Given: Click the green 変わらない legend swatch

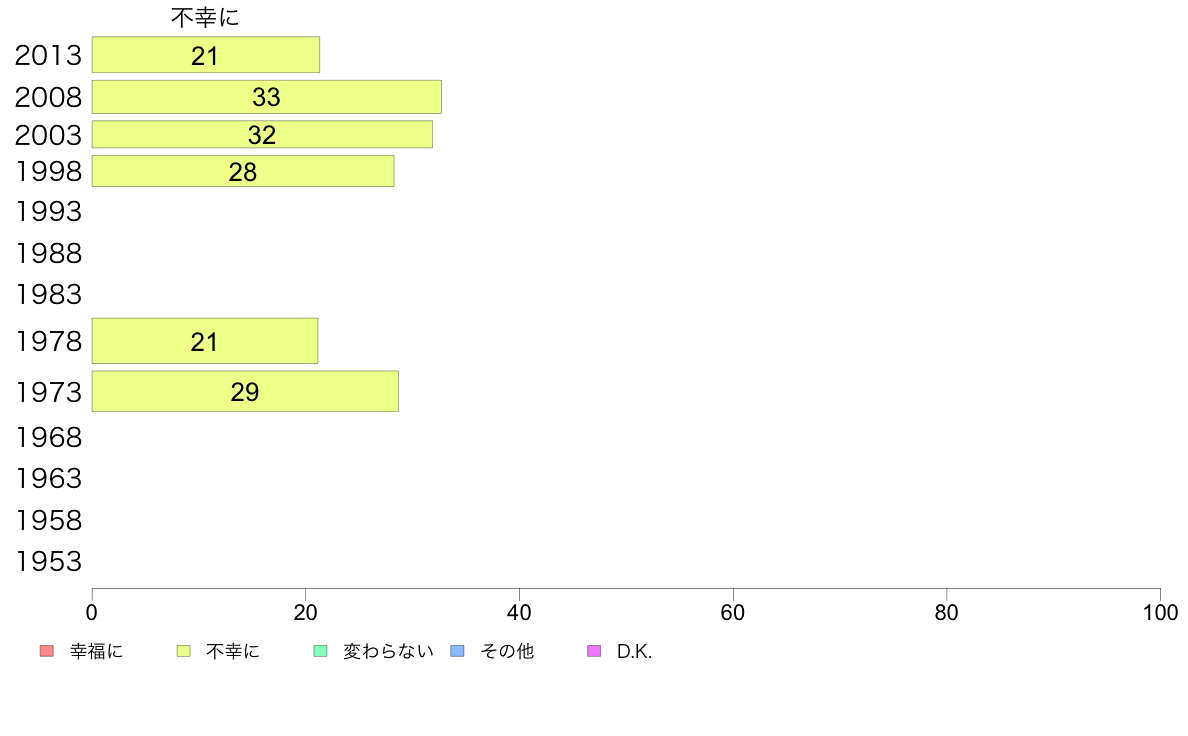Looking at the screenshot, I should click(320, 651).
